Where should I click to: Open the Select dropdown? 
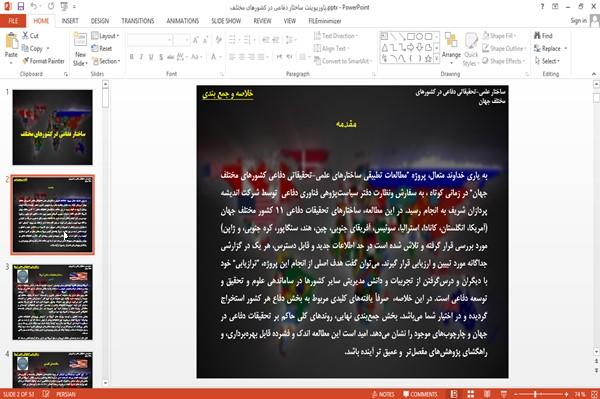click(547, 61)
